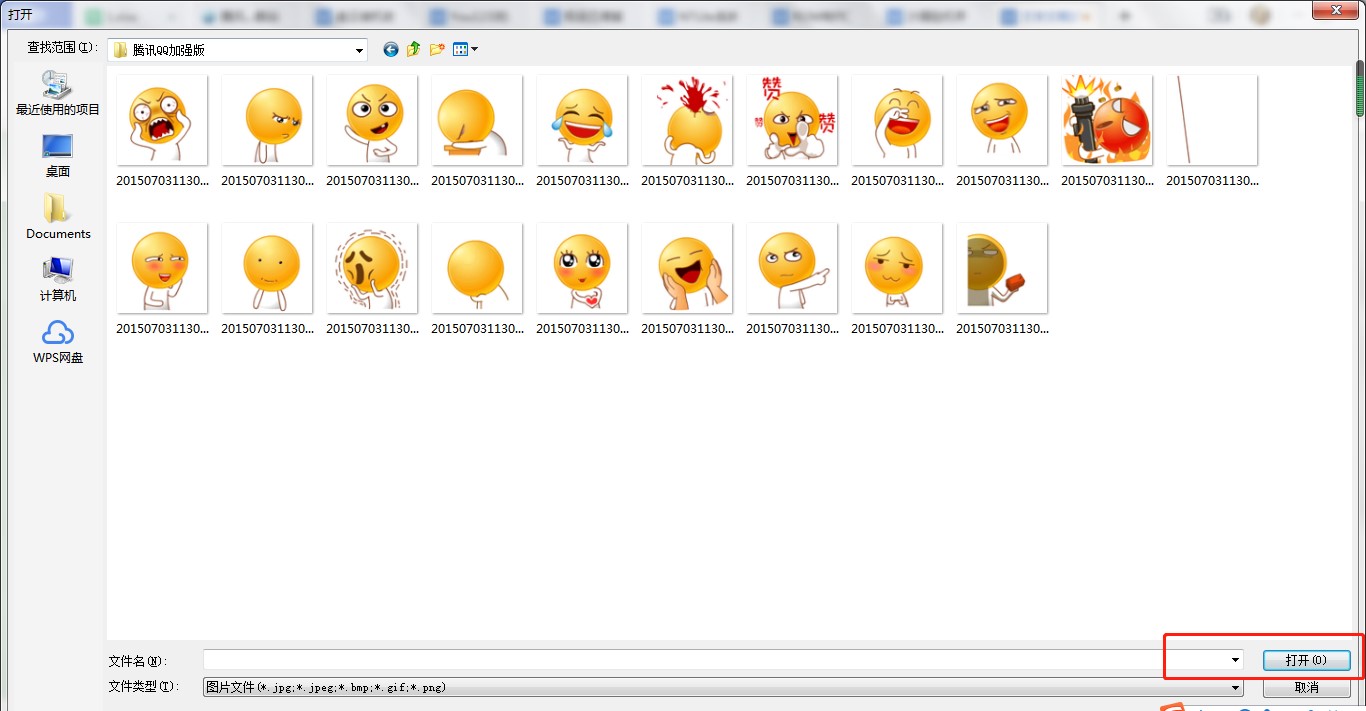Image resolution: width=1366 pixels, height=711 pixels.
Task: Open 桌面 from the sidebar
Action: (x=57, y=158)
